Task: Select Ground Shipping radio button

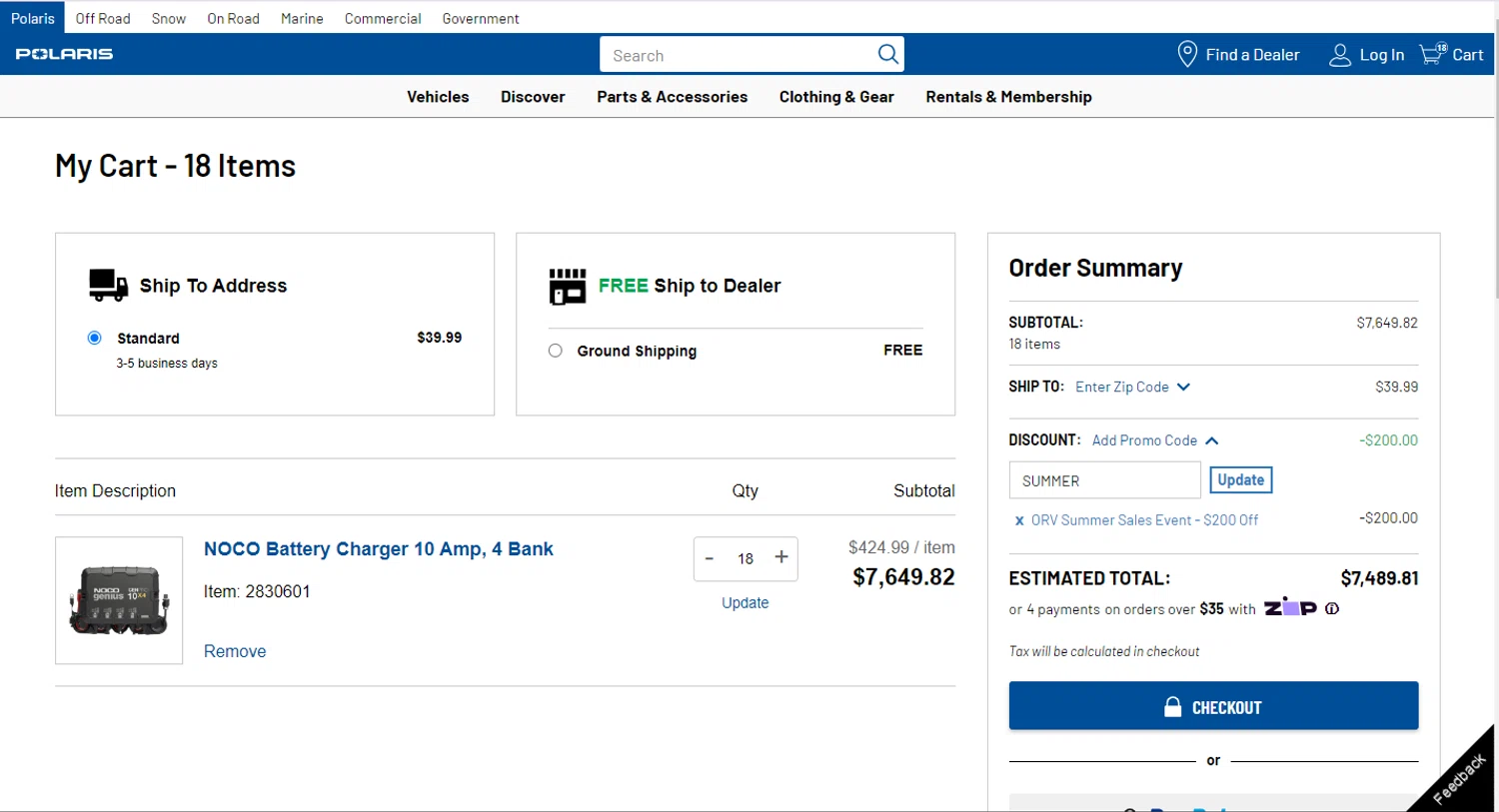Action: (556, 351)
